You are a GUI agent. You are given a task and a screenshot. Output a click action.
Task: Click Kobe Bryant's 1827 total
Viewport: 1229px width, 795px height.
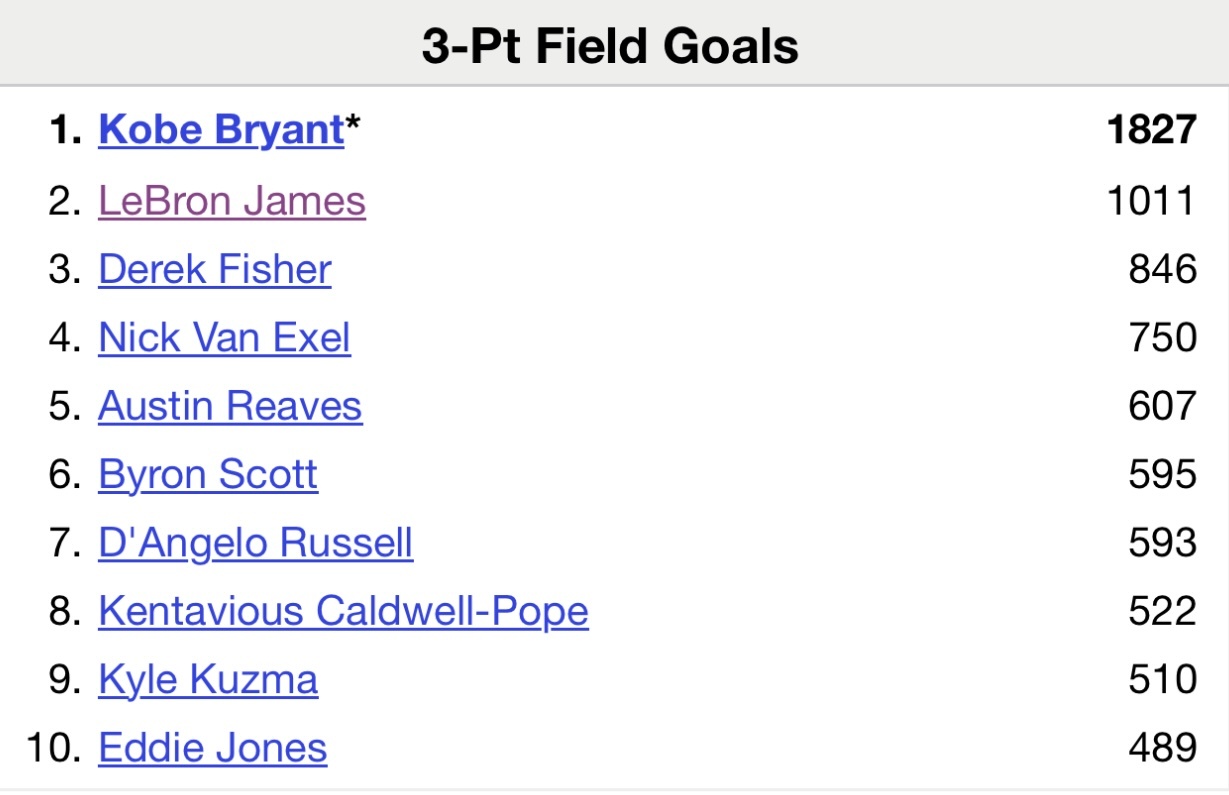click(1151, 131)
